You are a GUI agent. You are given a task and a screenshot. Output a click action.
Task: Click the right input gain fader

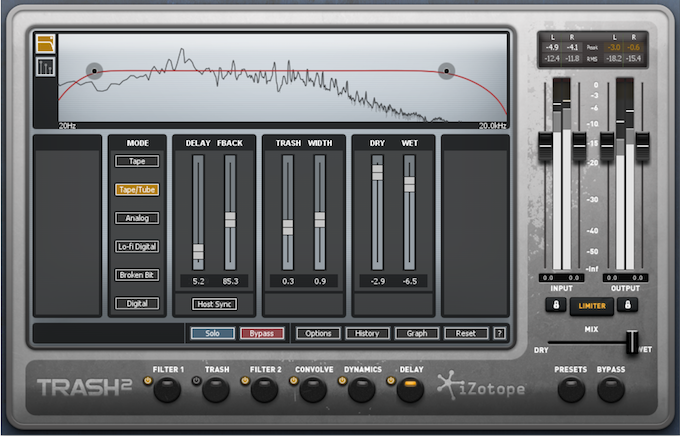coord(579,146)
